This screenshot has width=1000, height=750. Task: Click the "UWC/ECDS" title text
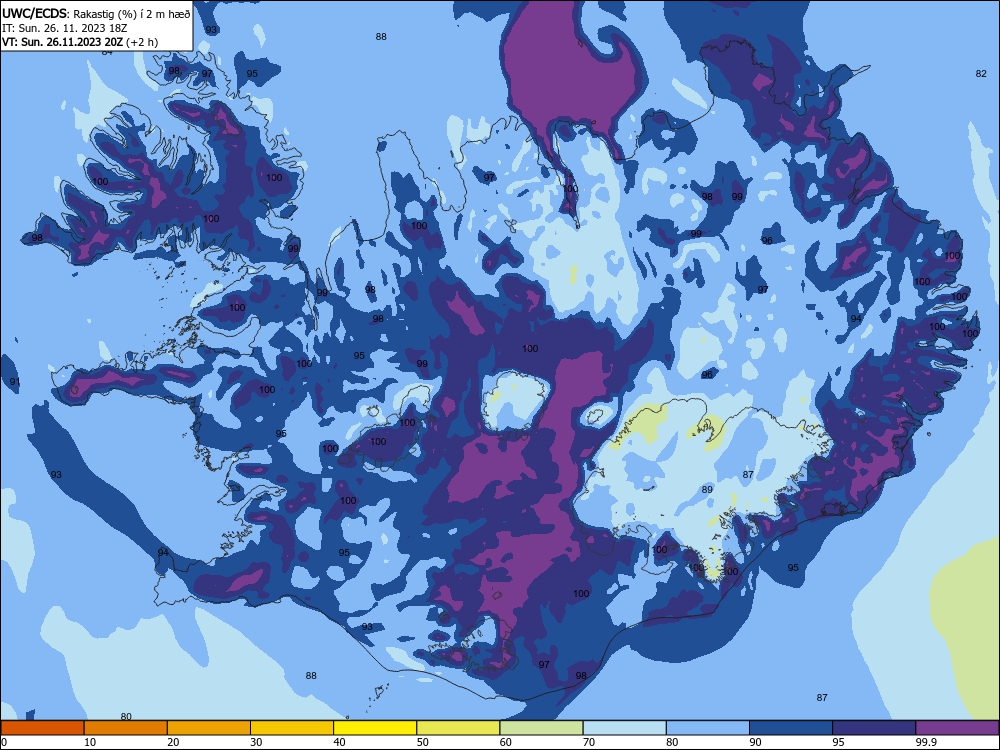(34, 14)
